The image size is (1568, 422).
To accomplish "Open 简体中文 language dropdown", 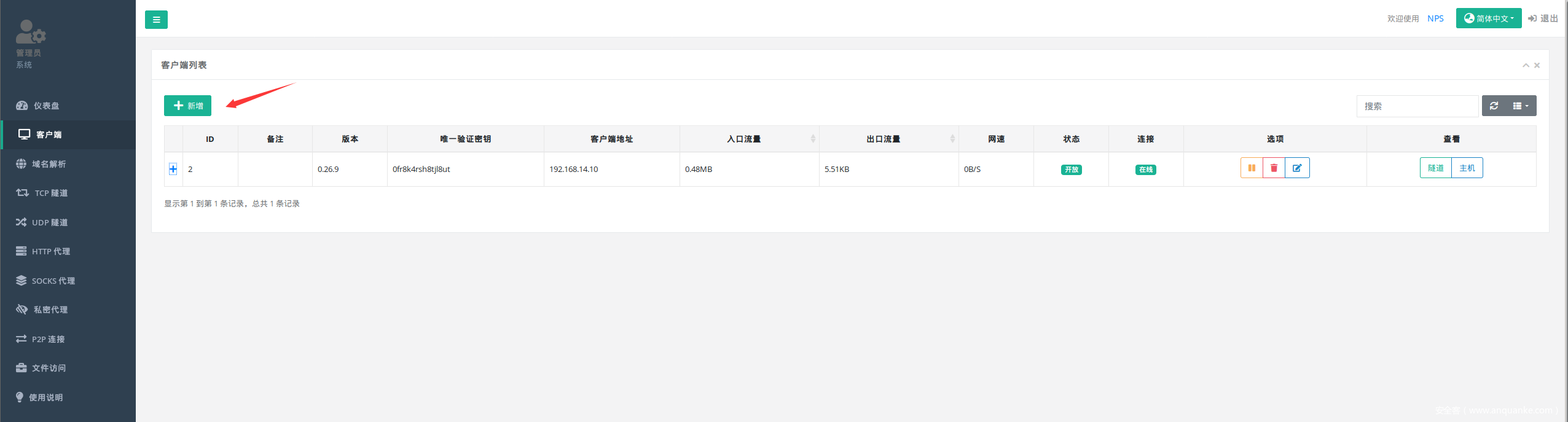I will click(x=1488, y=18).
